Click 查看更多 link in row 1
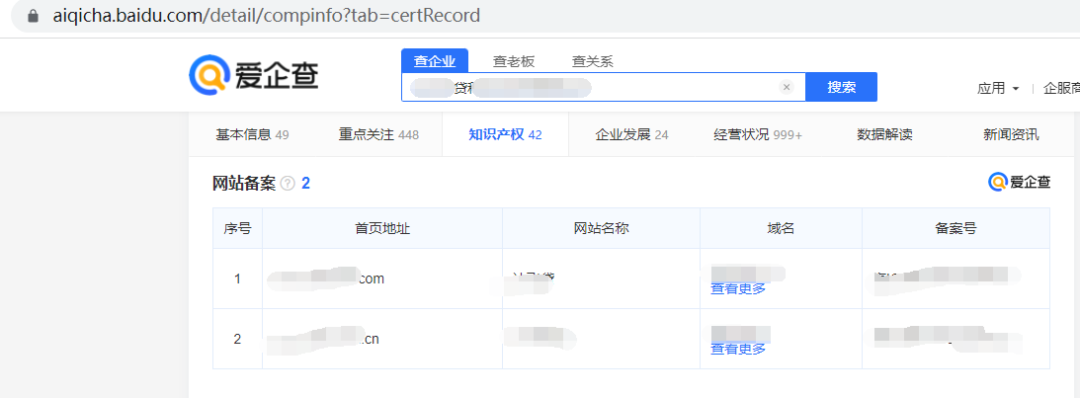The height and width of the screenshot is (398, 1080). tap(738, 289)
